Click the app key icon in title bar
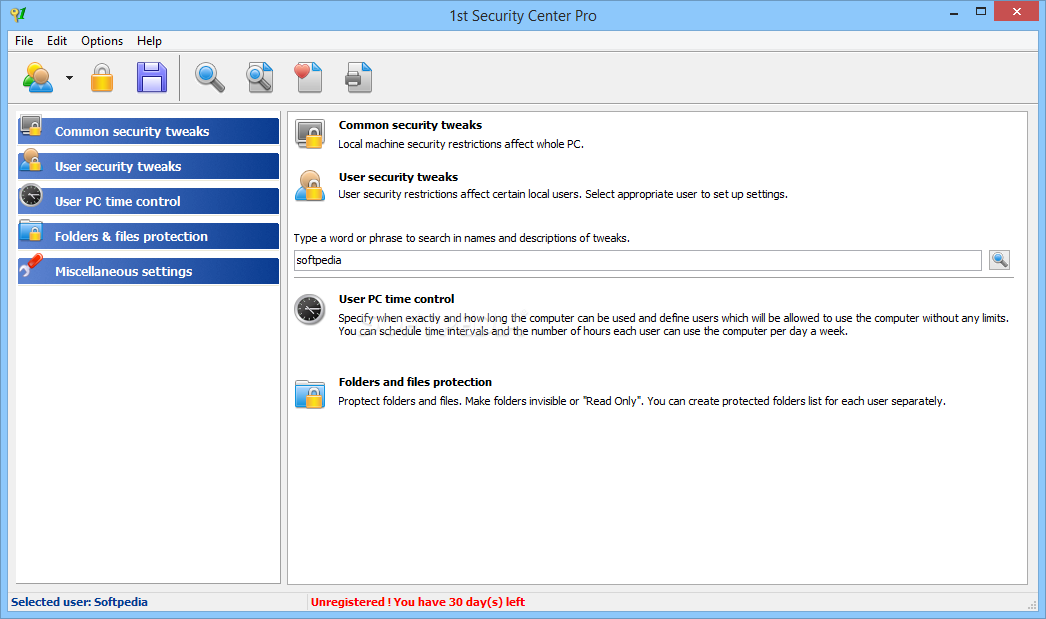This screenshot has width=1046, height=619. [x=18, y=14]
